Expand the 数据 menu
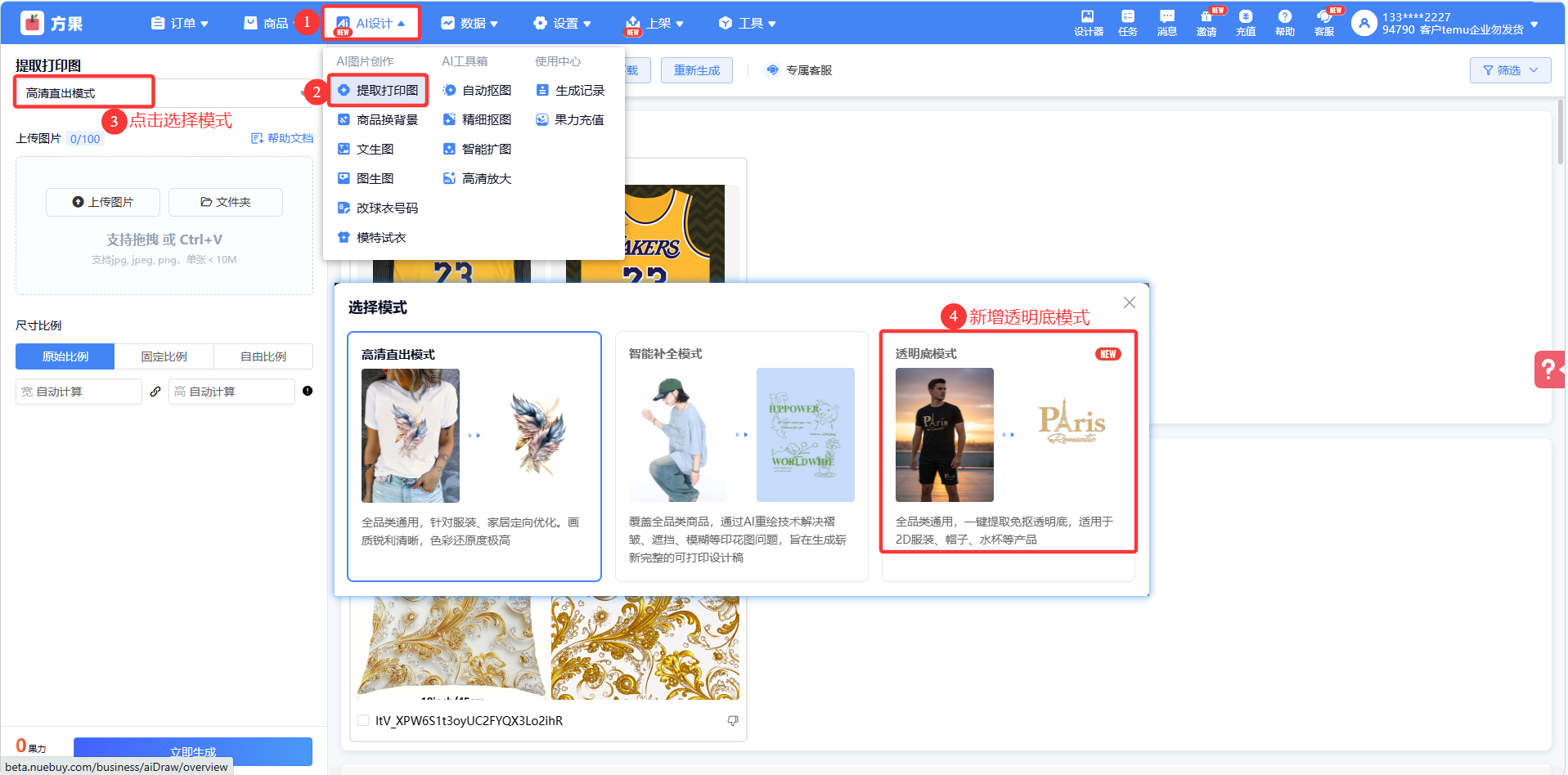Image resolution: width=1568 pixels, height=775 pixels. pyautogui.click(x=470, y=23)
